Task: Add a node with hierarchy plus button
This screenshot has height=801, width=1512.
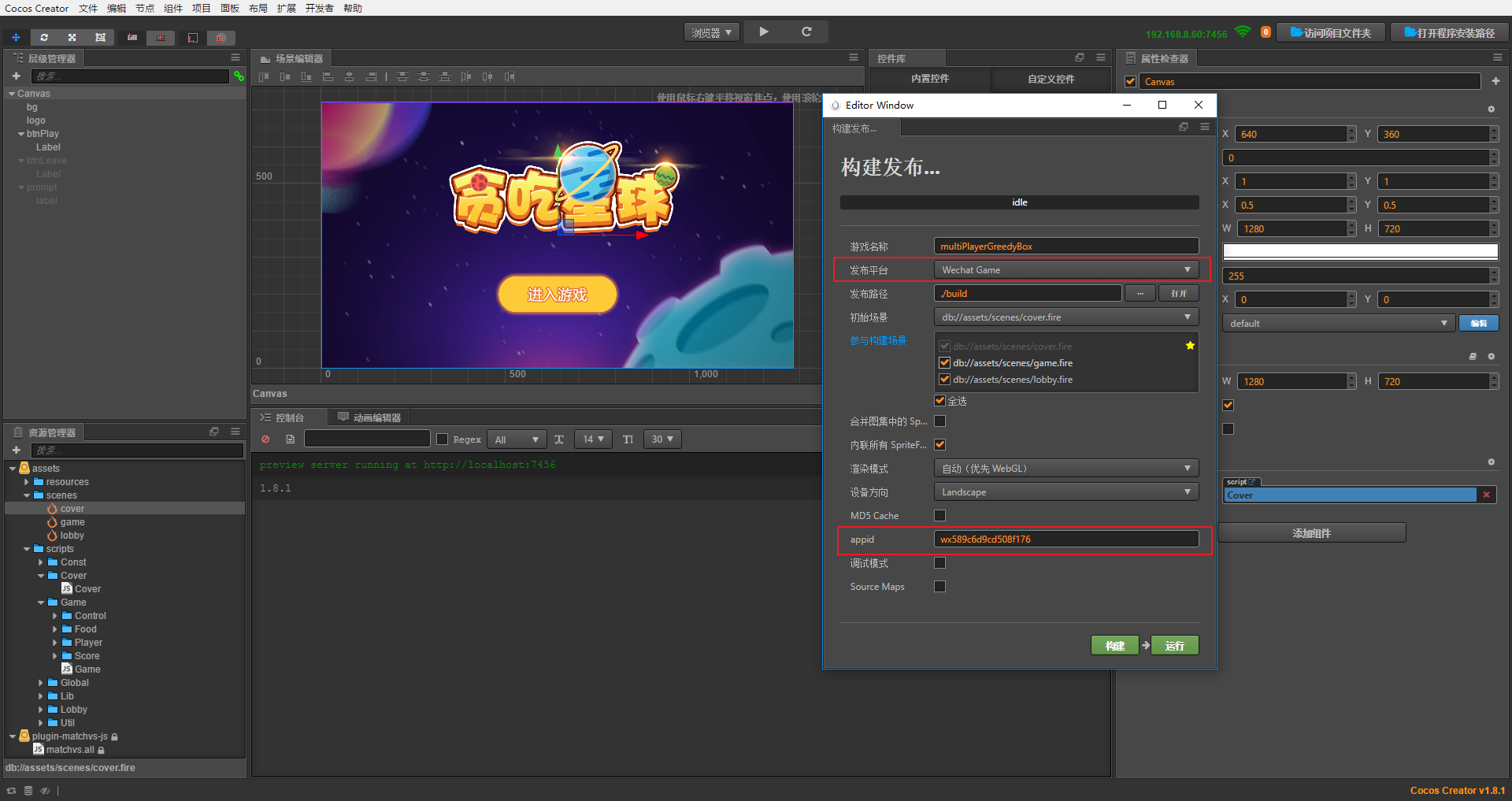Action: [16, 76]
